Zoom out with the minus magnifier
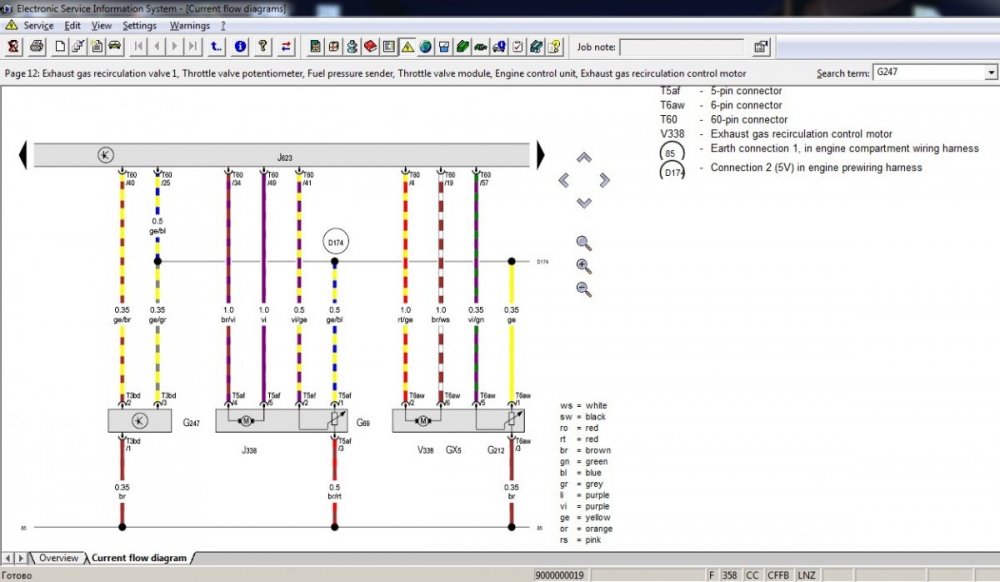Screen dimensions: 1000x582 [x=584, y=289]
